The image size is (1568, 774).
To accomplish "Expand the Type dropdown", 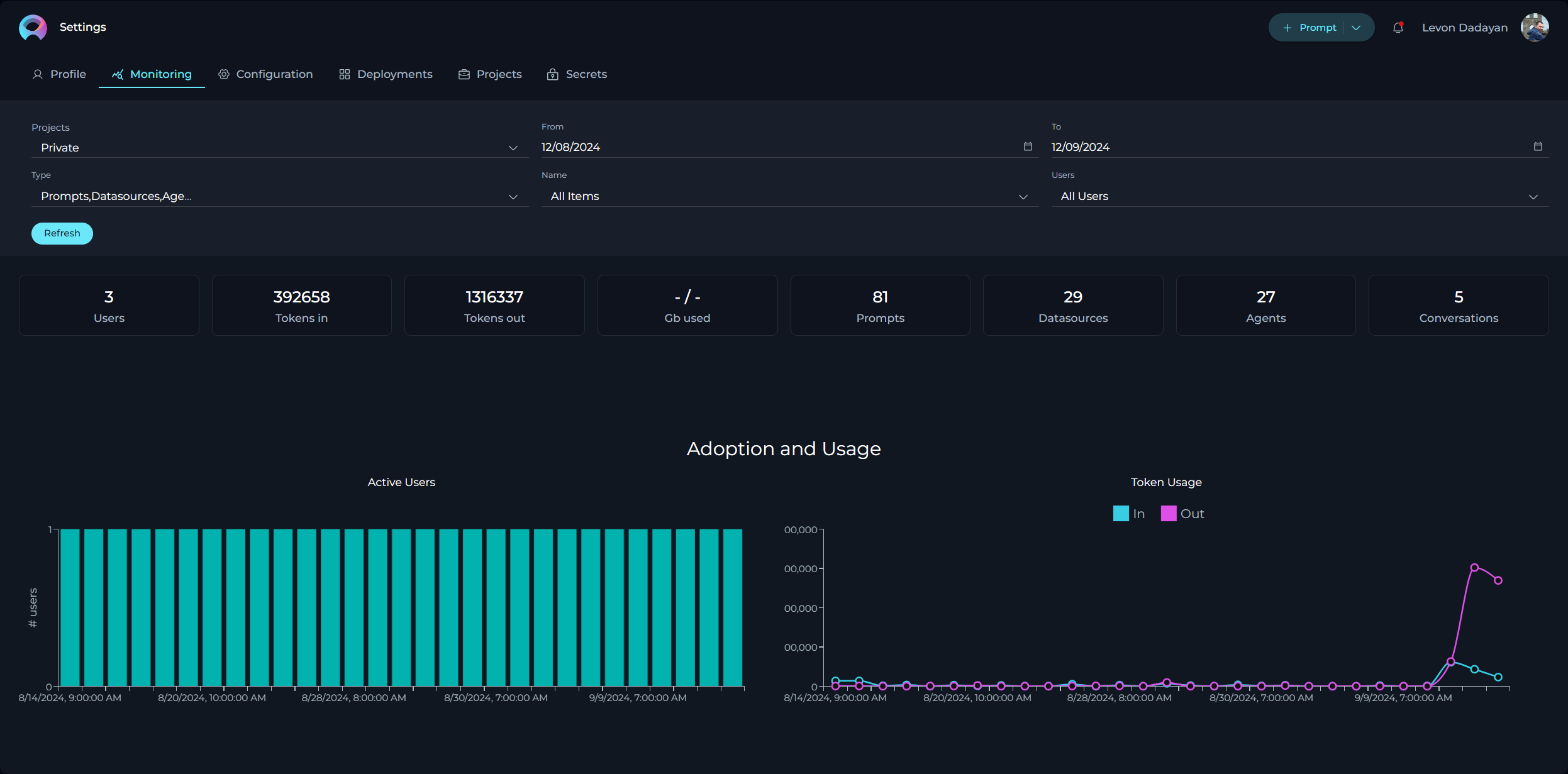I will (280, 196).
